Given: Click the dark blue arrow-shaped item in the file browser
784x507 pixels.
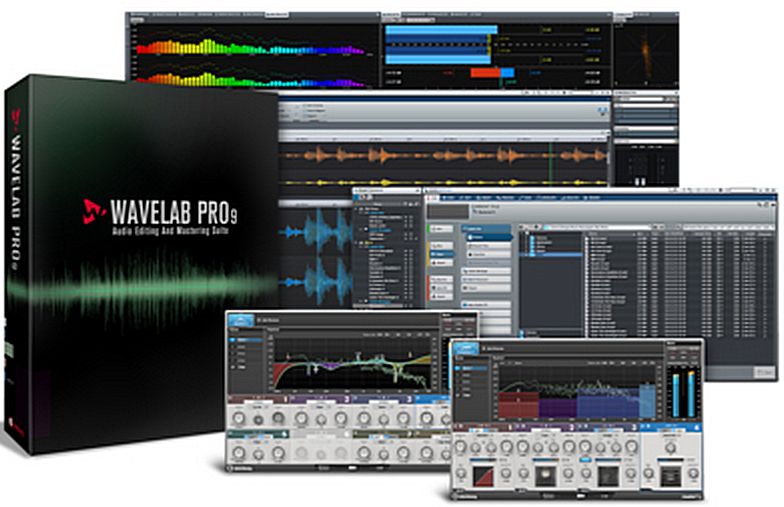Looking at the screenshot, I should [x=488, y=237].
